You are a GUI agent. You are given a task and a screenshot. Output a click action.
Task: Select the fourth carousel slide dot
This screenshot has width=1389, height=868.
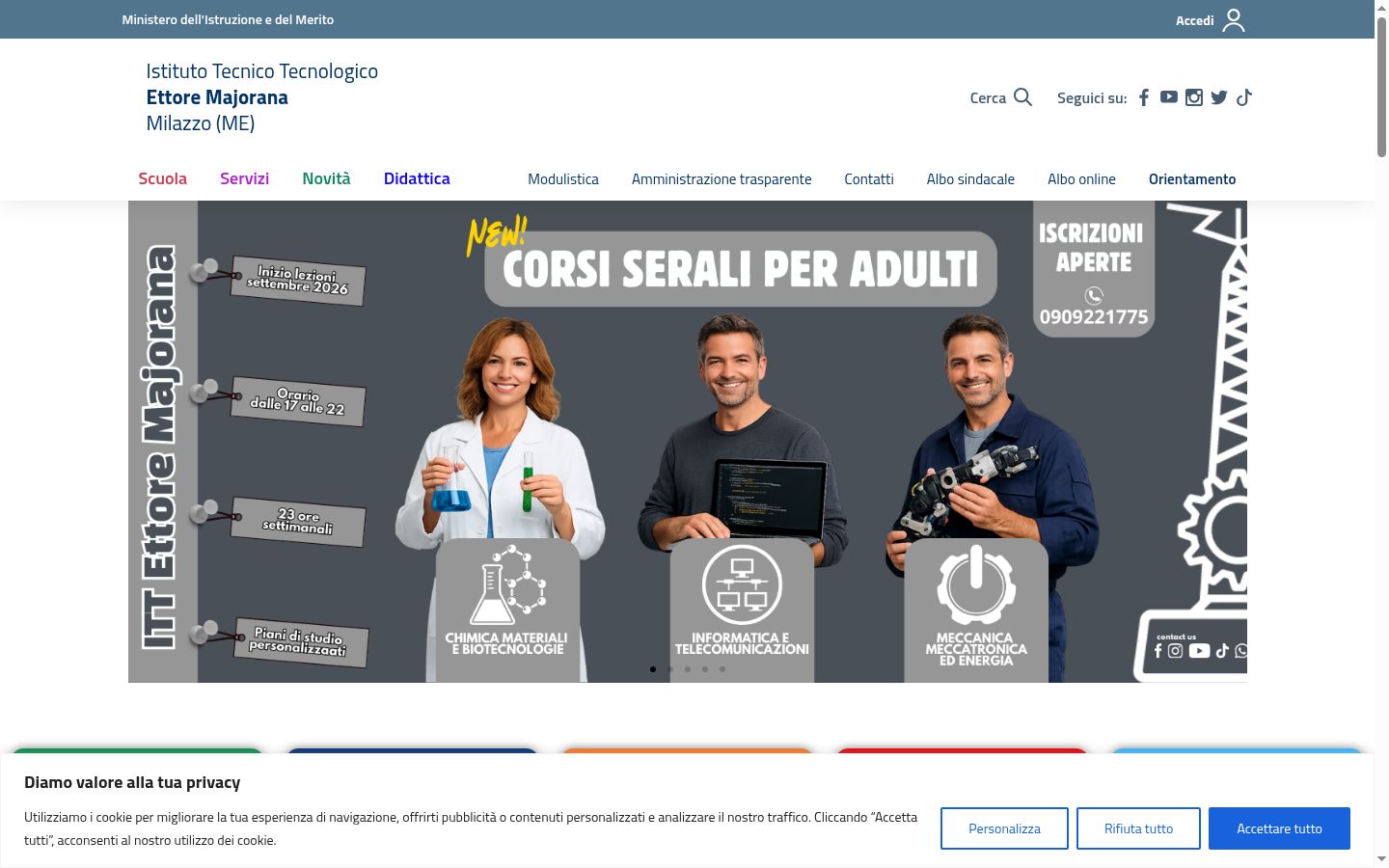(705, 669)
